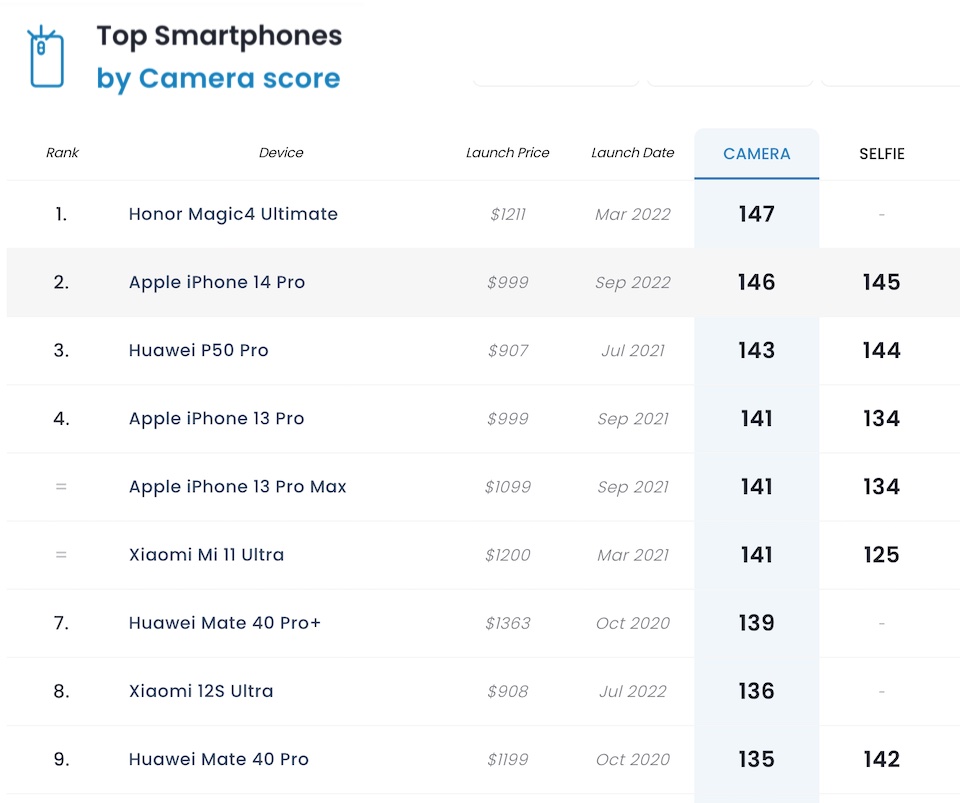Click the Device column header
The height and width of the screenshot is (803, 960).
pyautogui.click(x=281, y=153)
